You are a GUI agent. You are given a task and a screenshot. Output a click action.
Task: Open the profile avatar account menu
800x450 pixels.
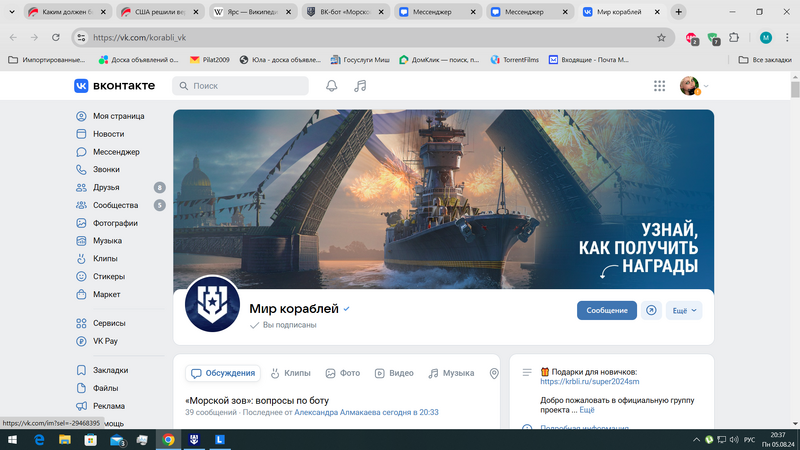[x=694, y=86]
